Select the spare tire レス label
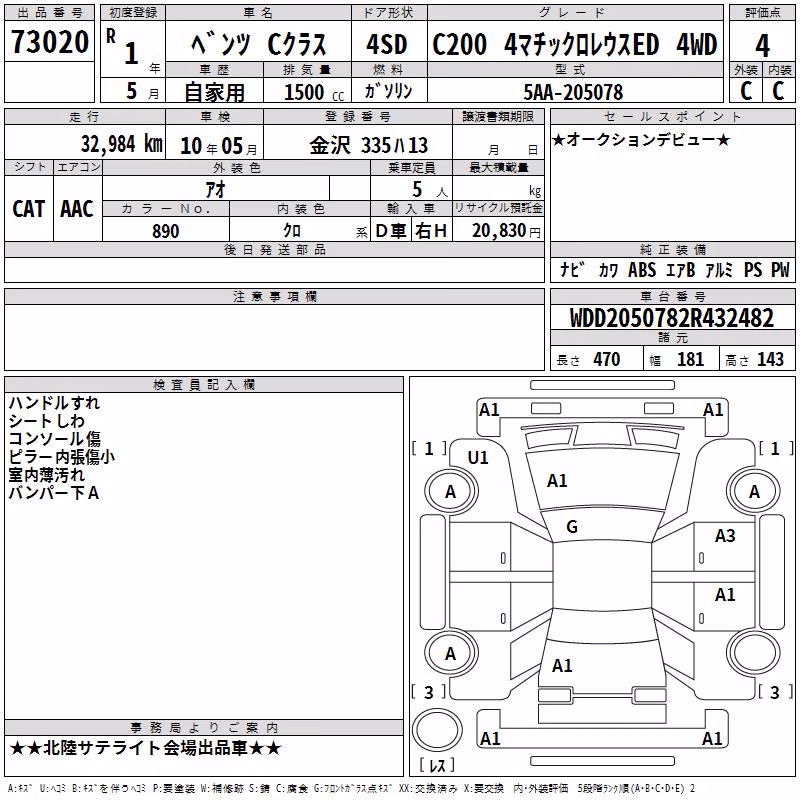This screenshot has height=800, width=800. point(437,765)
